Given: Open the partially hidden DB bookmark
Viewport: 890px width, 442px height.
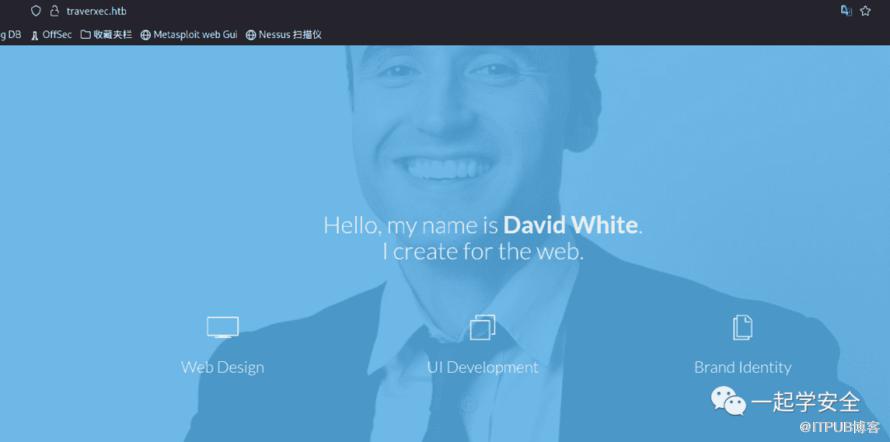Looking at the screenshot, I should coord(11,35).
